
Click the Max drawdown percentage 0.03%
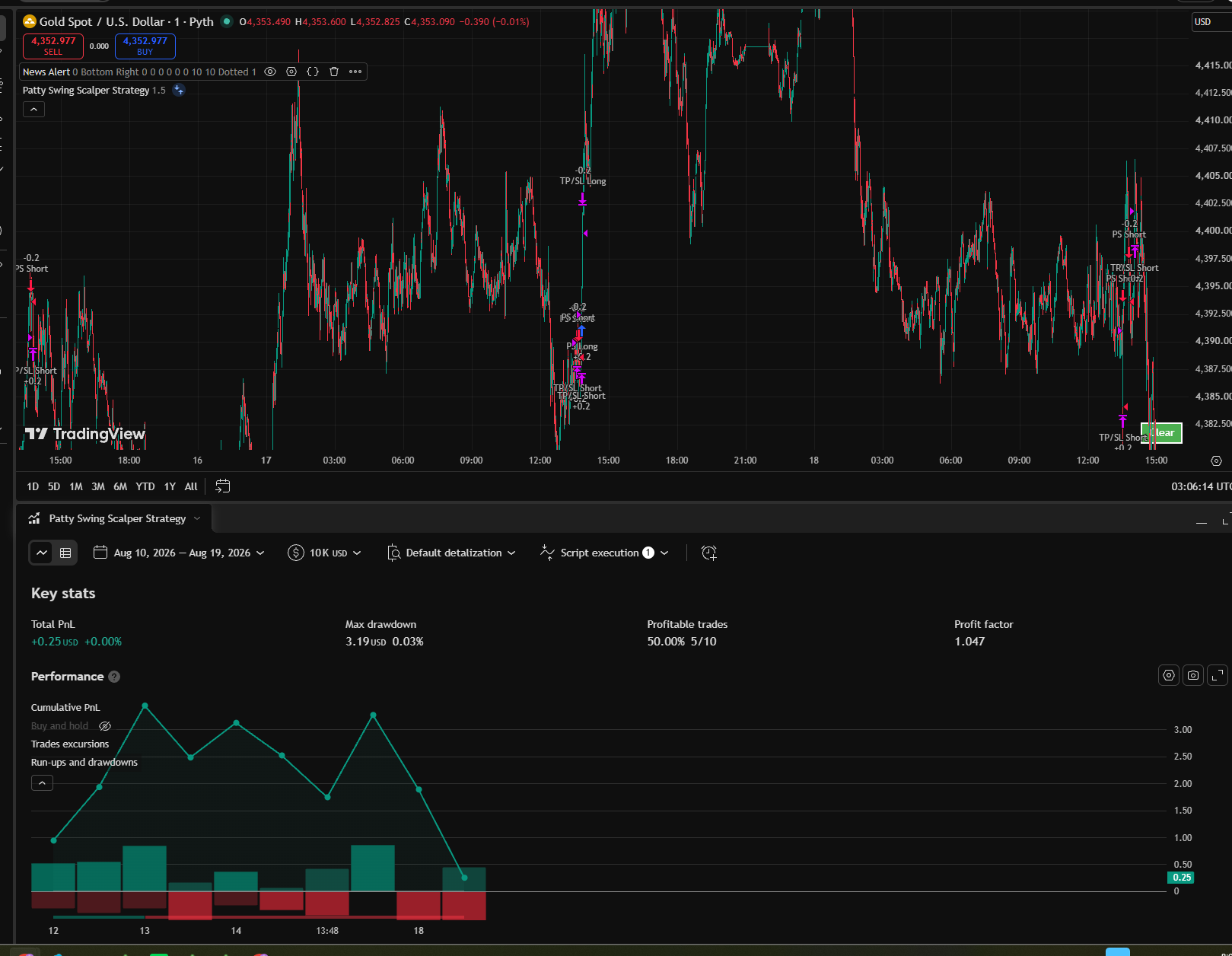coord(408,642)
